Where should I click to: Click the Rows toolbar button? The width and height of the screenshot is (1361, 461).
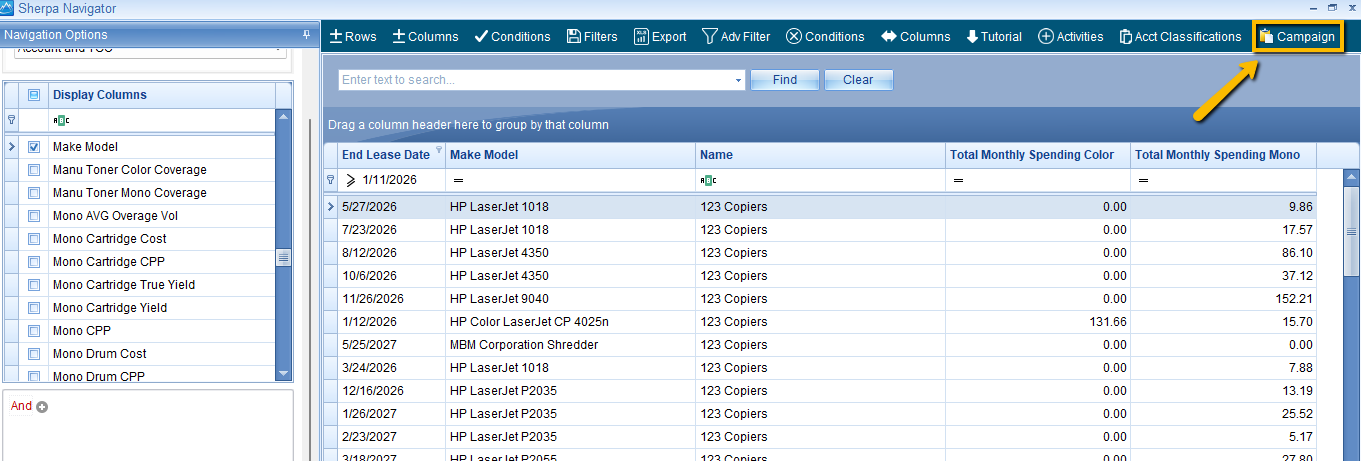pos(353,36)
